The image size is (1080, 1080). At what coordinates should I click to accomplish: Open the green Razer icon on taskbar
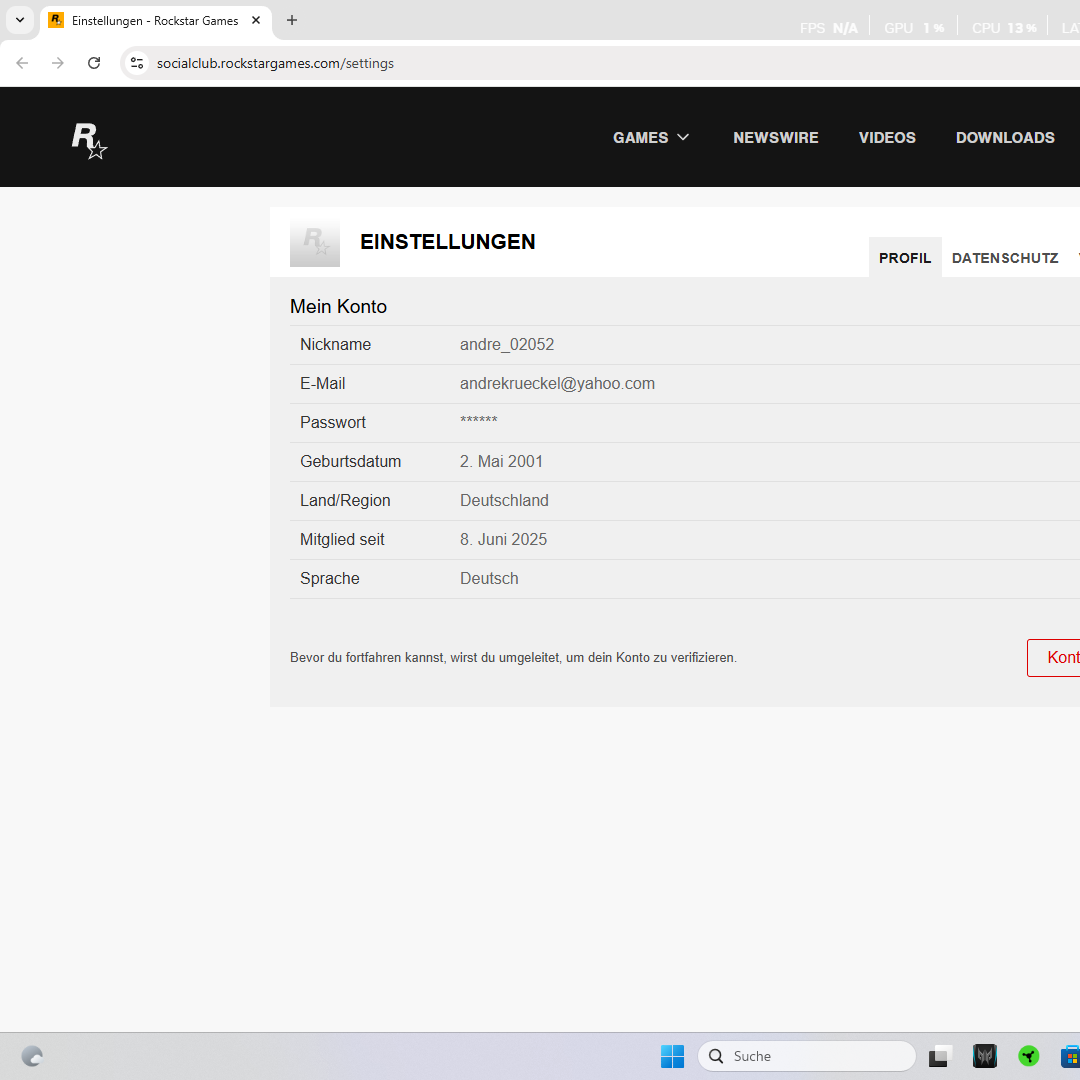coord(1029,1056)
